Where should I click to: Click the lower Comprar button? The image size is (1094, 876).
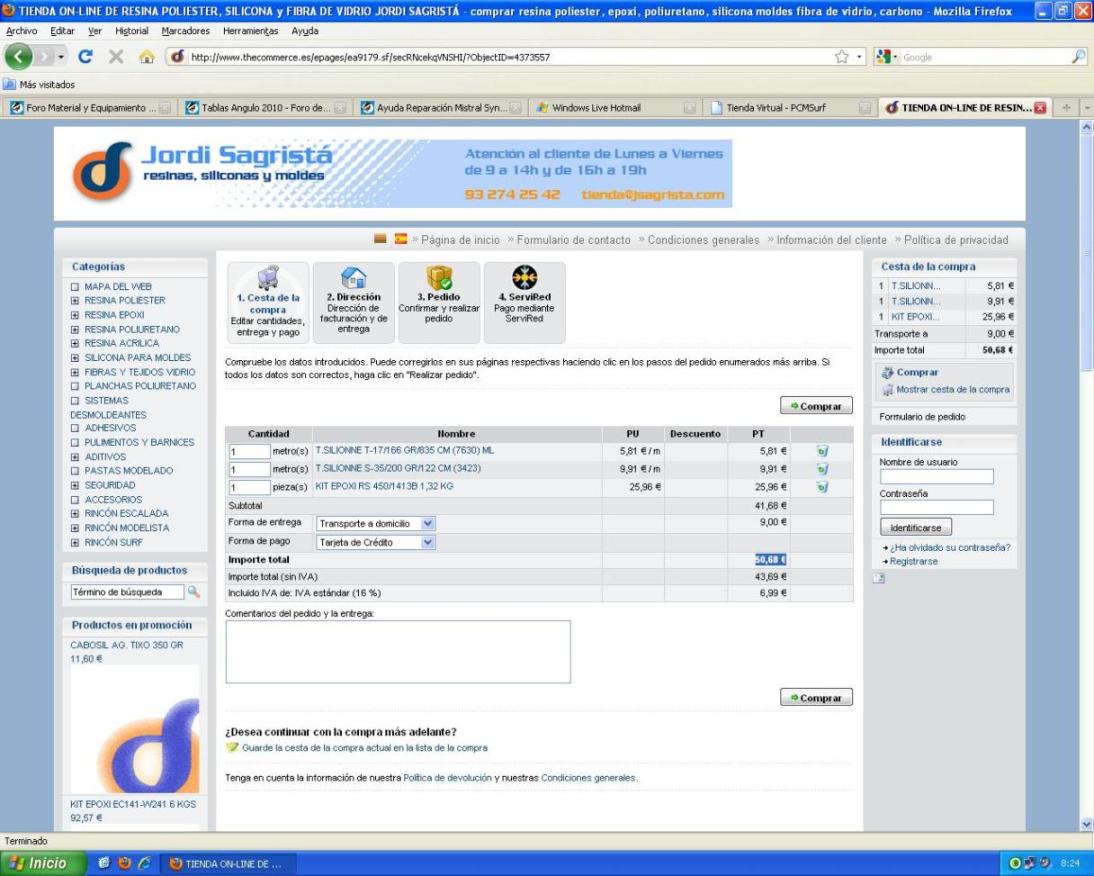(x=816, y=697)
